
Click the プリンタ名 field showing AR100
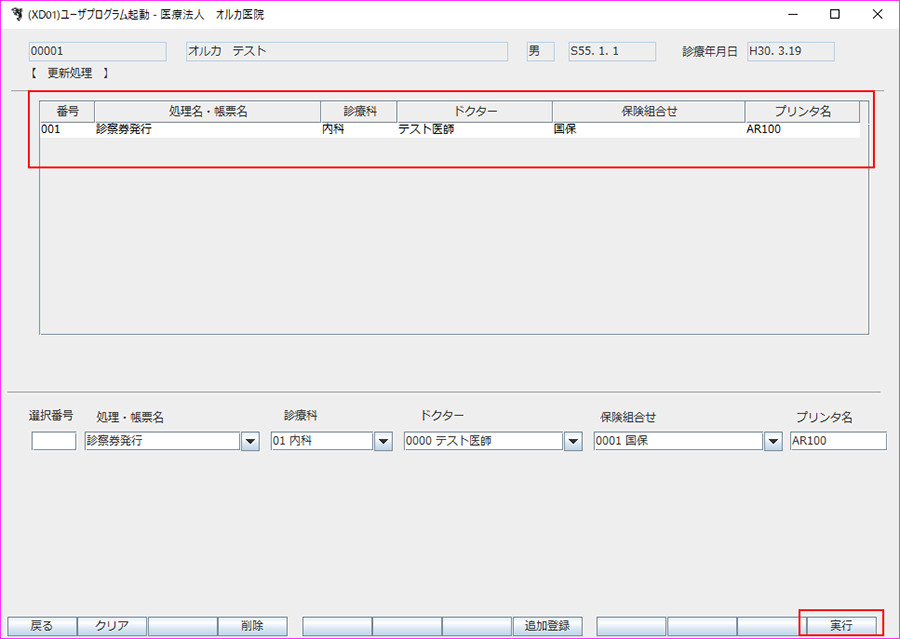point(838,440)
